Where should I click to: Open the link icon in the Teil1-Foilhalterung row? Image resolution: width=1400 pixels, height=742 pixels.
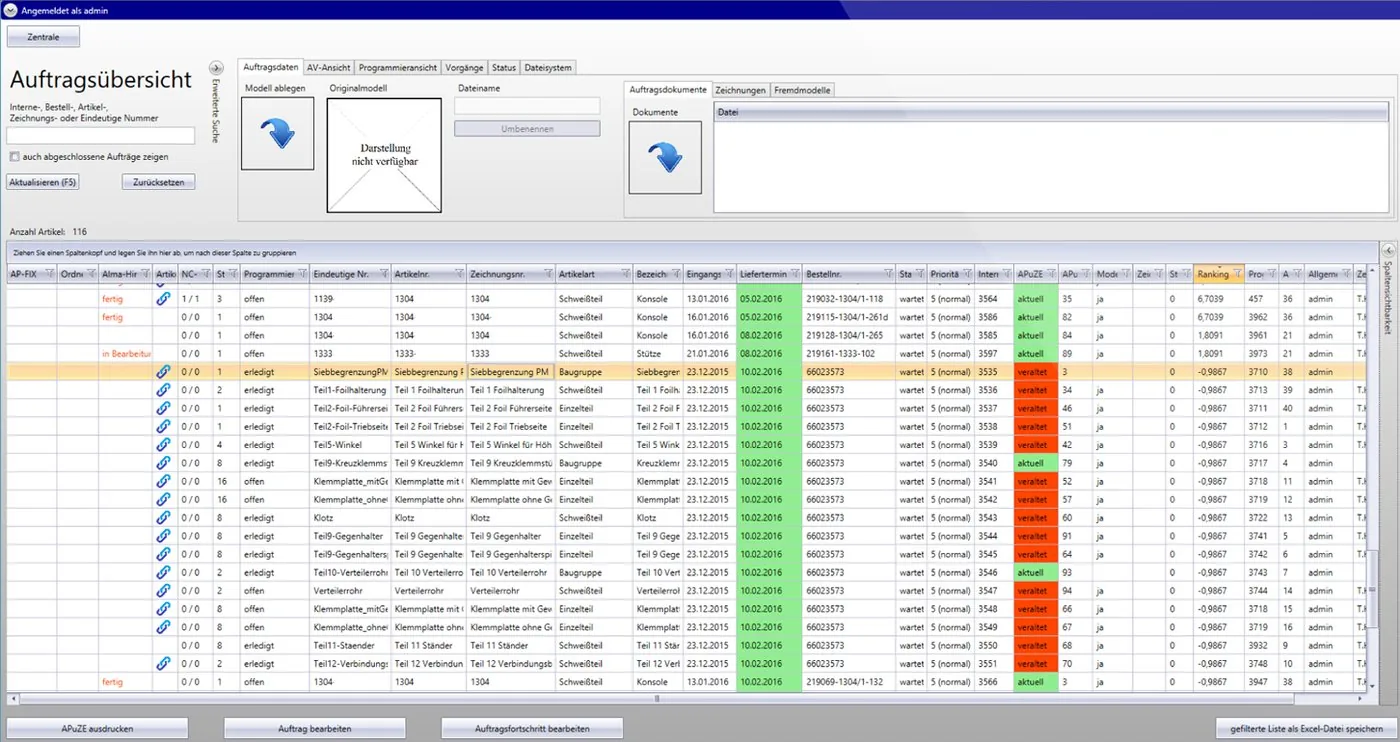164,389
